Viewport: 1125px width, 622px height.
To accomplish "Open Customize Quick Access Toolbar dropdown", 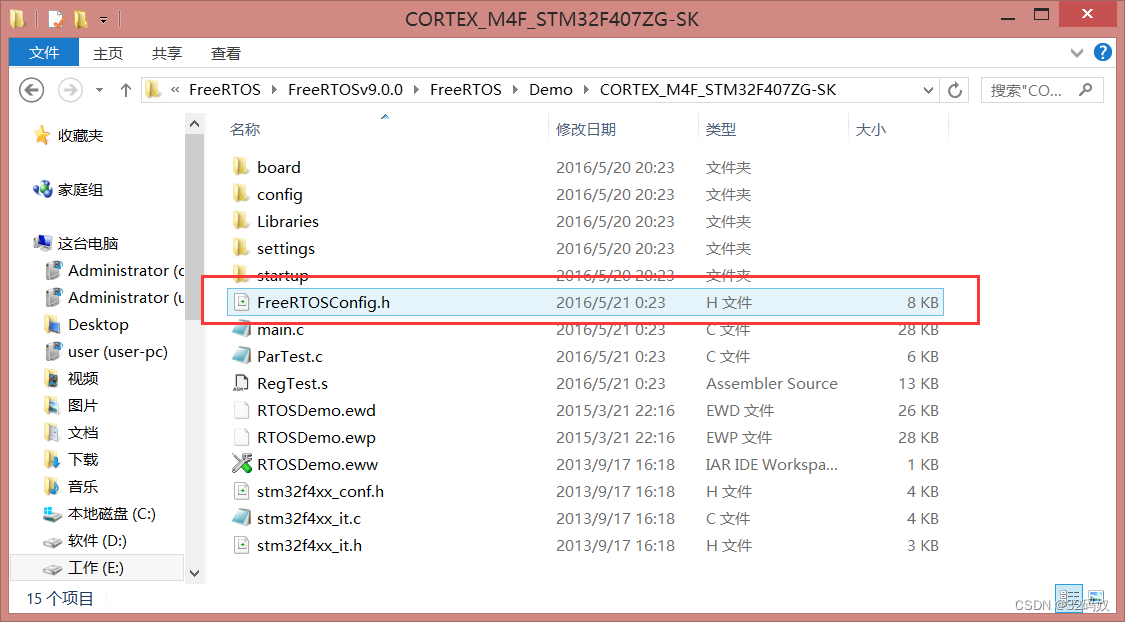I will coord(103,19).
